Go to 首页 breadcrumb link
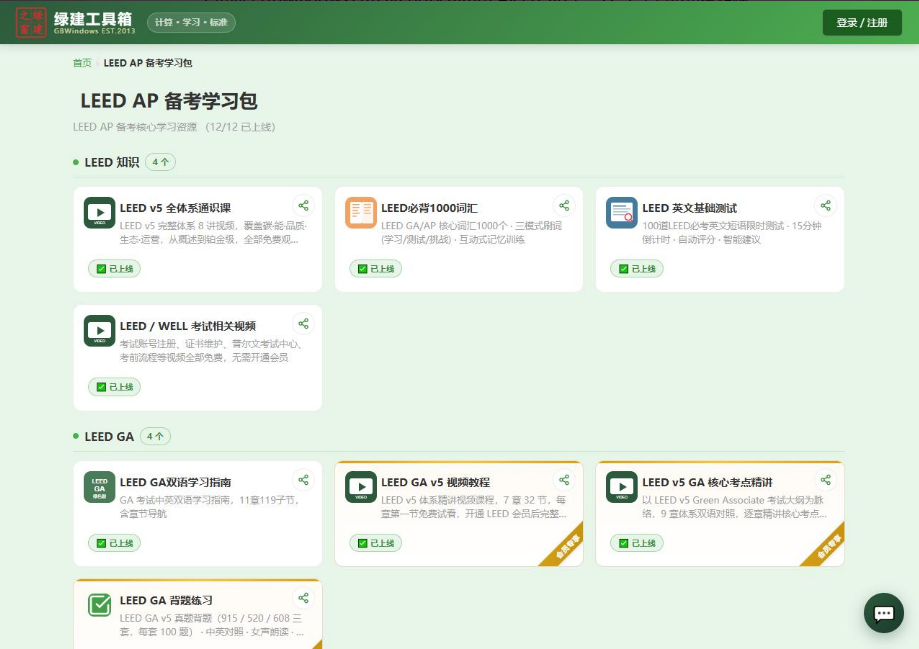 (82, 63)
